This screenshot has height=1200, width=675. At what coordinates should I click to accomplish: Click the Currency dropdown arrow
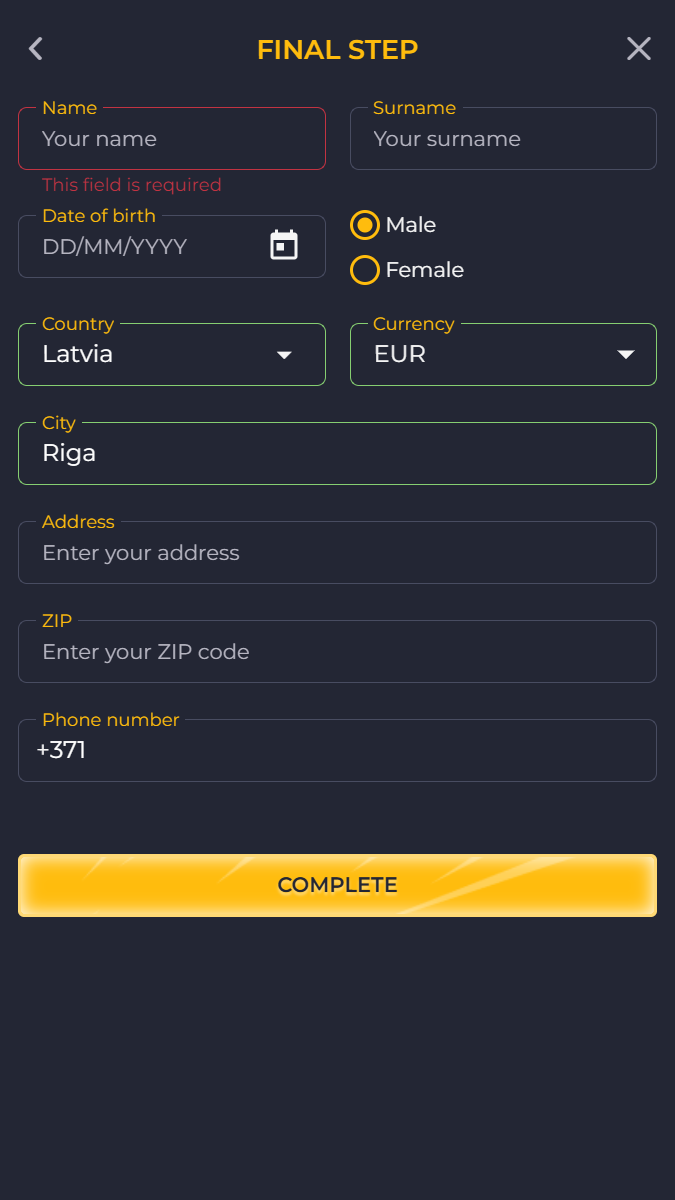coord(626,355)
